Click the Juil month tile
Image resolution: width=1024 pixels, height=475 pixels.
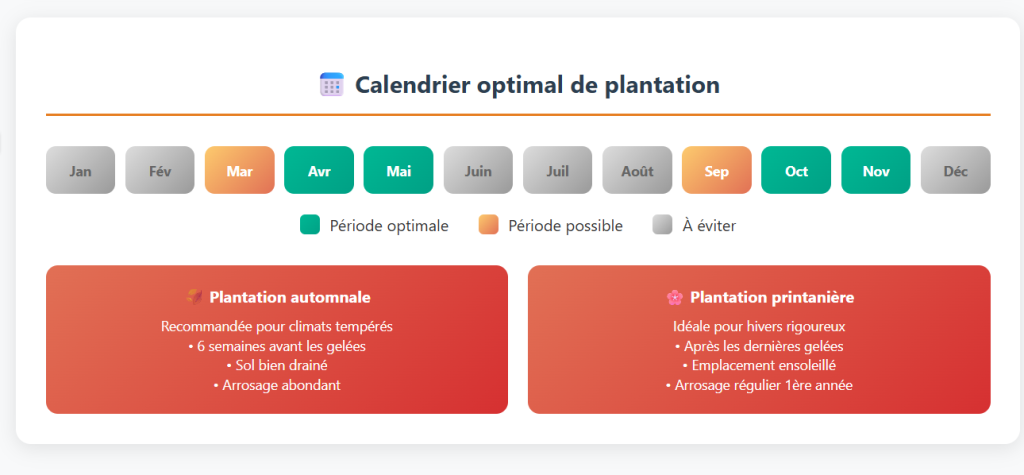point(558,170)
